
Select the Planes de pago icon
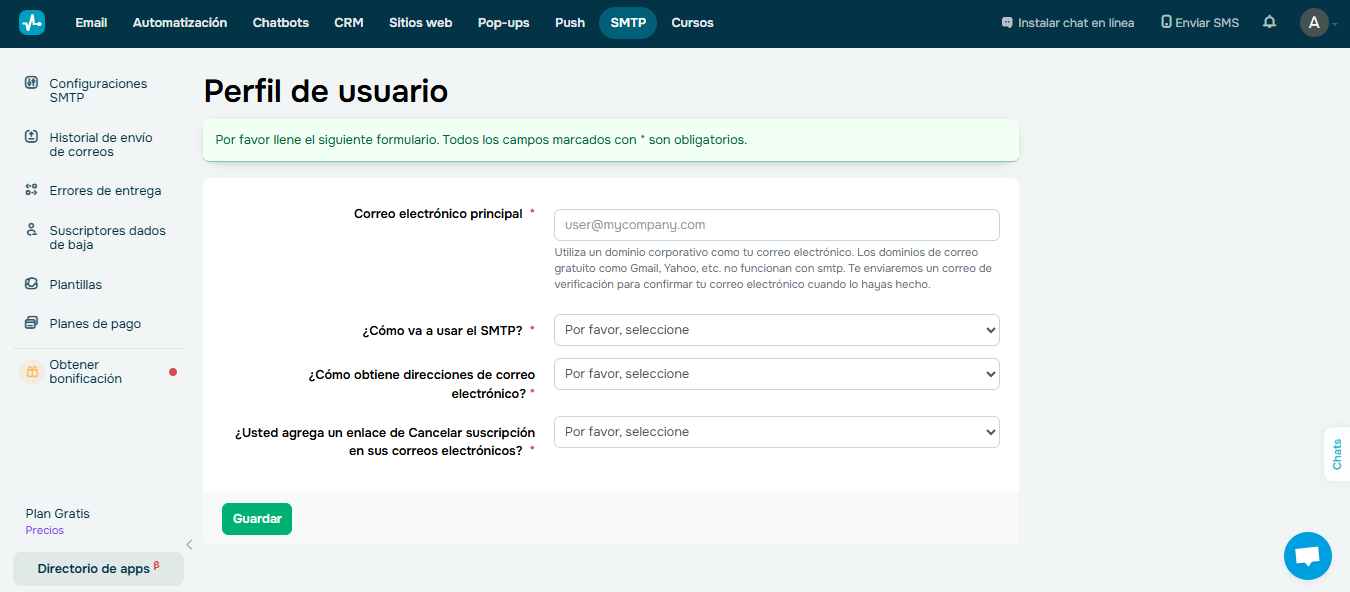(33, 323)
